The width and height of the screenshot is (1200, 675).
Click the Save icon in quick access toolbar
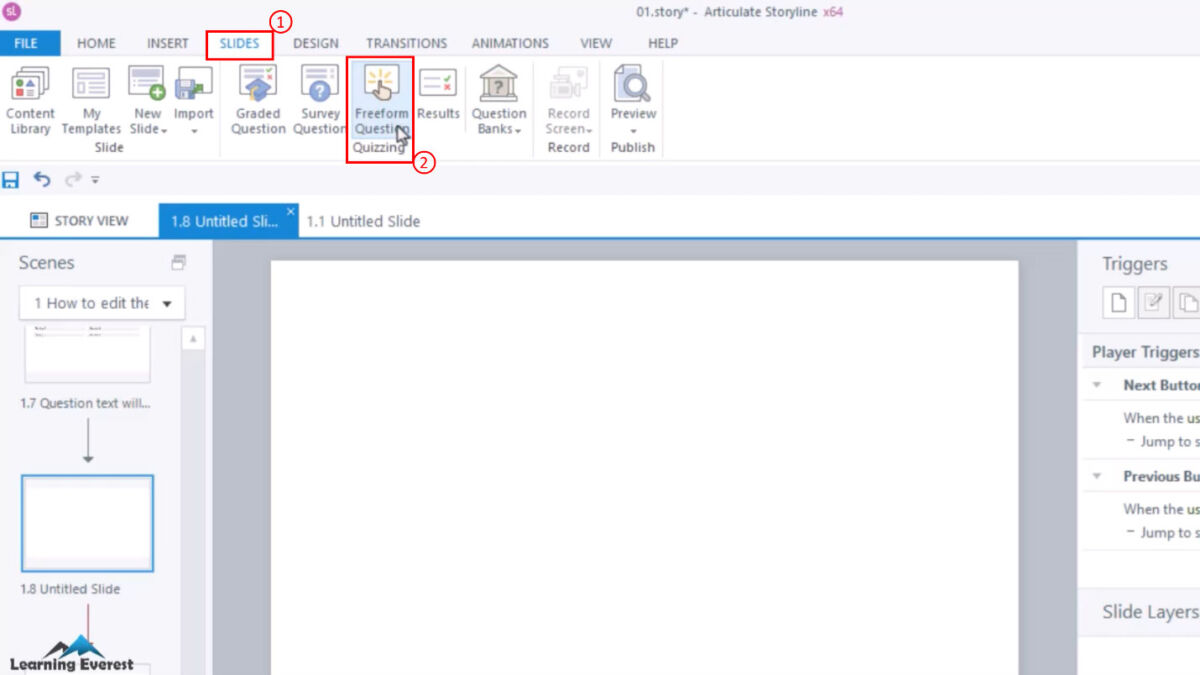(11, 180)
